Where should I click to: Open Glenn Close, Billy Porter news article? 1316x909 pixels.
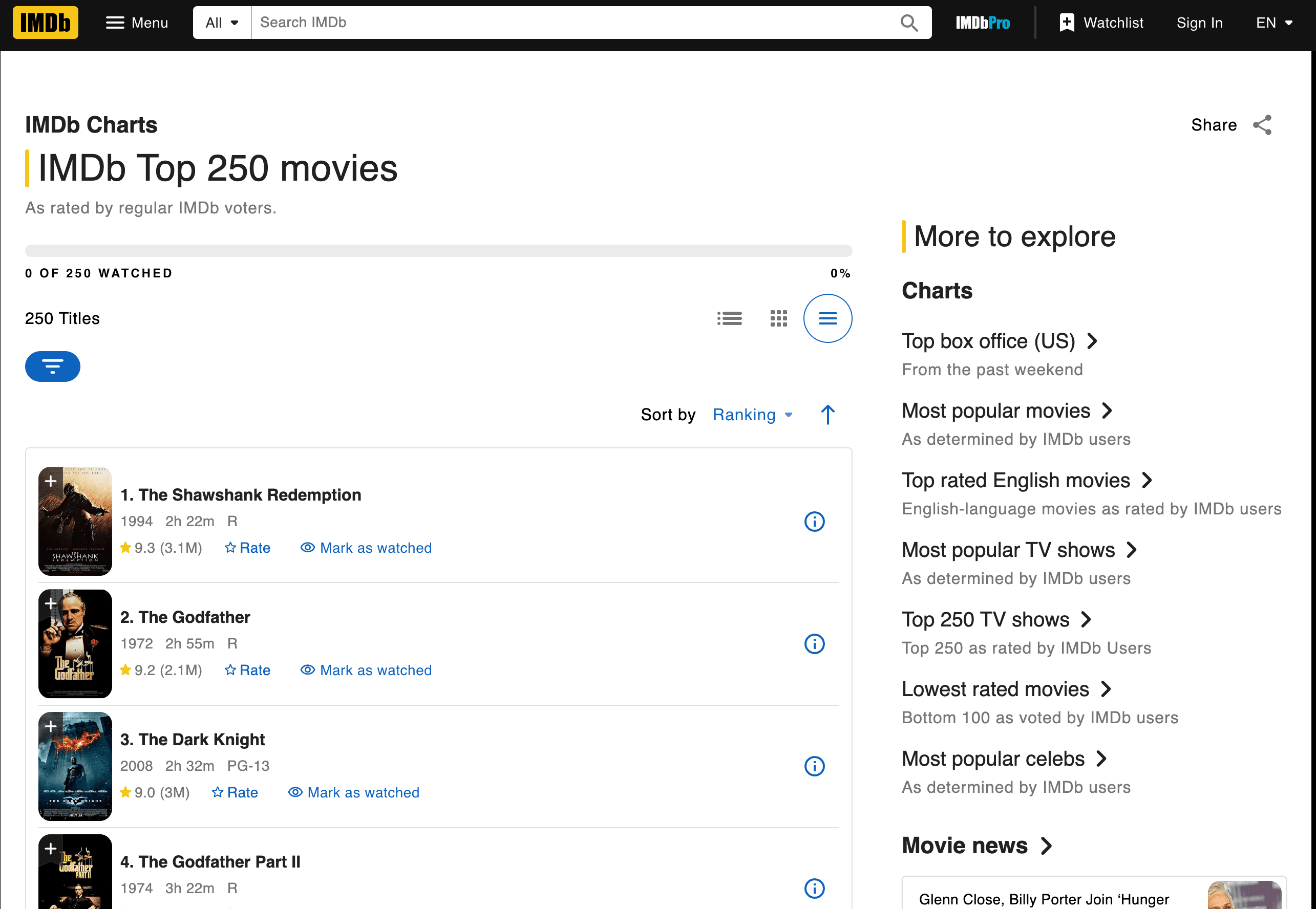pos(1044,899)
